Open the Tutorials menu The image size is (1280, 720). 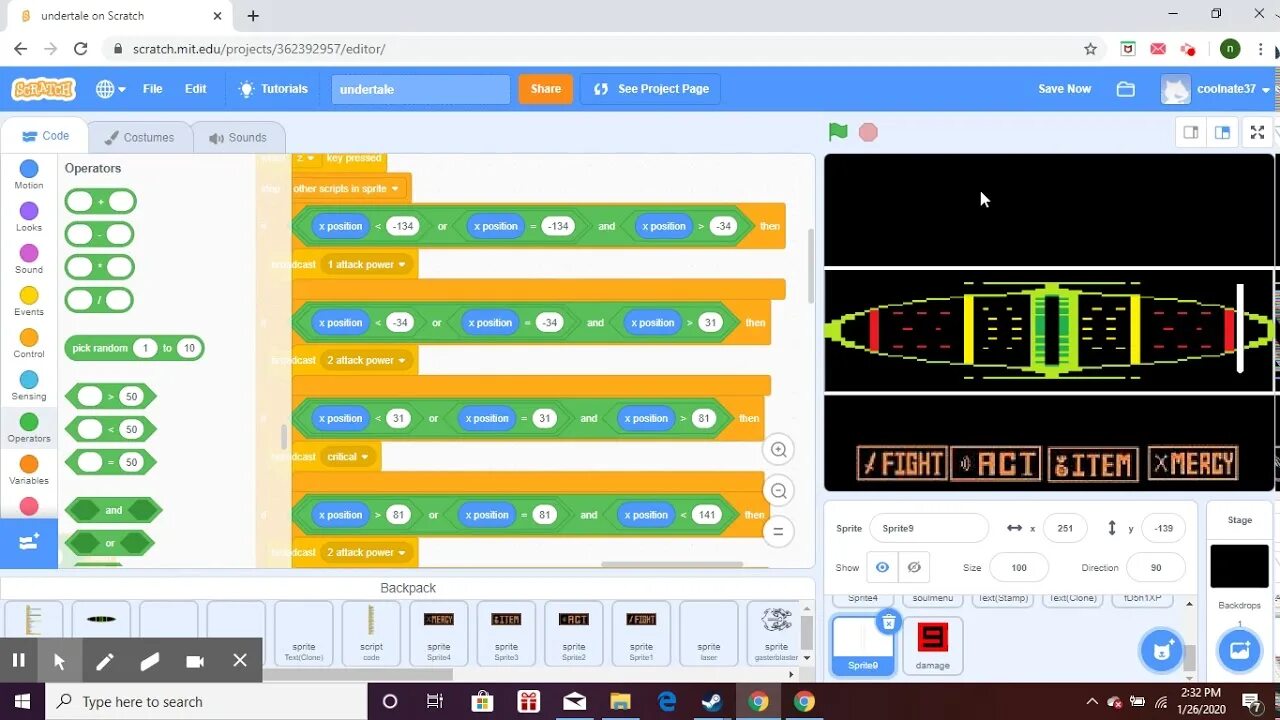[x=273, y=89]
